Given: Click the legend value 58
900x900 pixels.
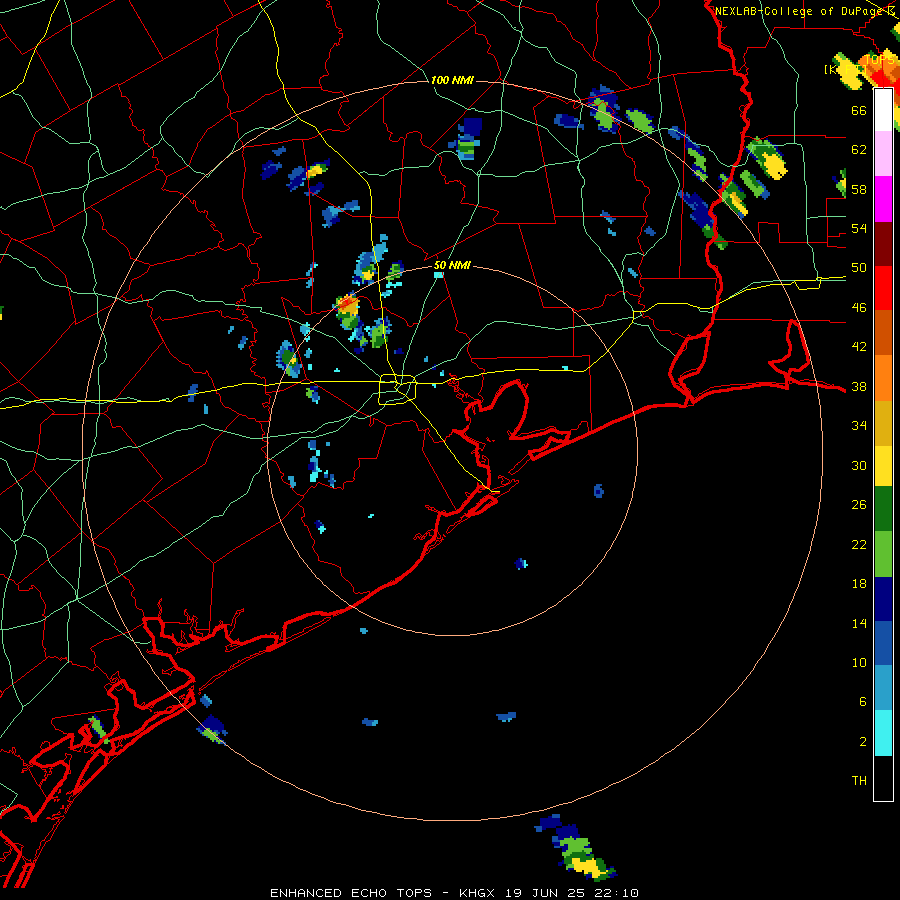Looking at the screenshot, I should (x=859, y=189).
